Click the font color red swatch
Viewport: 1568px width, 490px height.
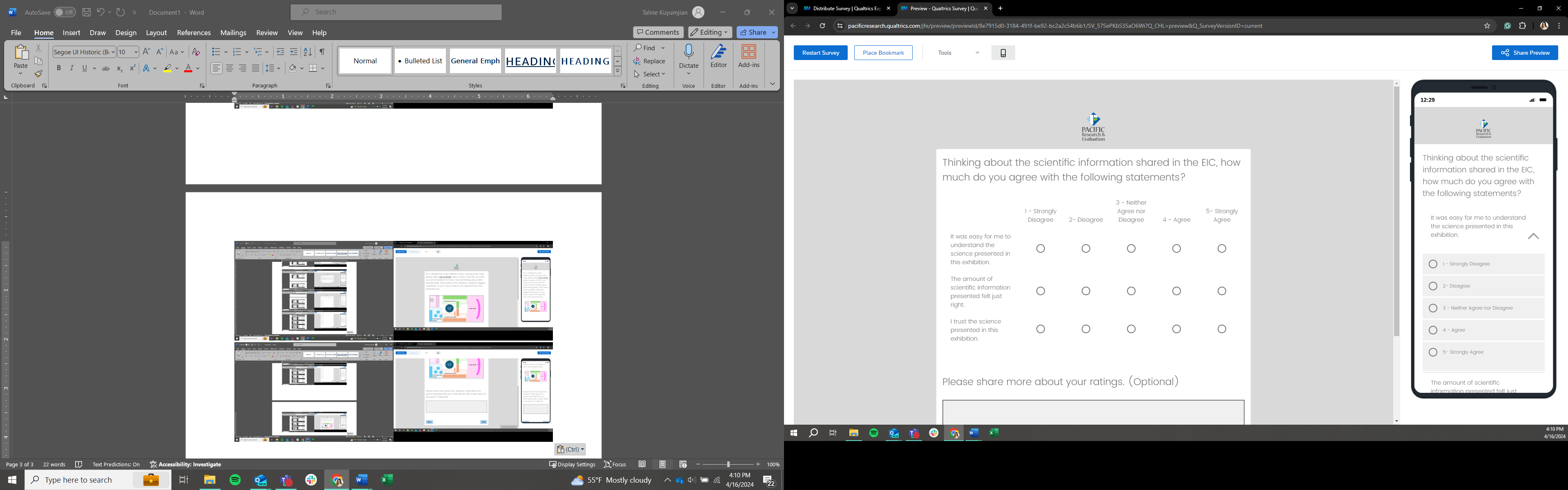pyautogui.click(x=188, y=69)
